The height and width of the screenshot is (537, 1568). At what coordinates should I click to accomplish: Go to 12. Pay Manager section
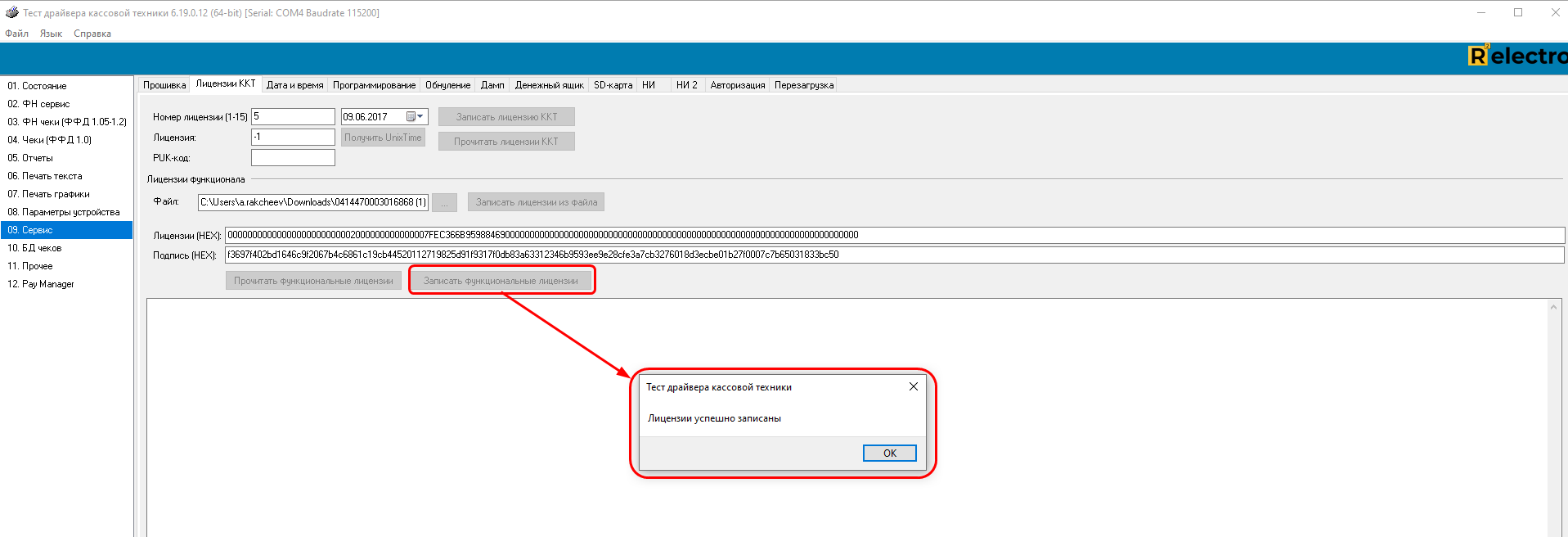tap(41, 284)
